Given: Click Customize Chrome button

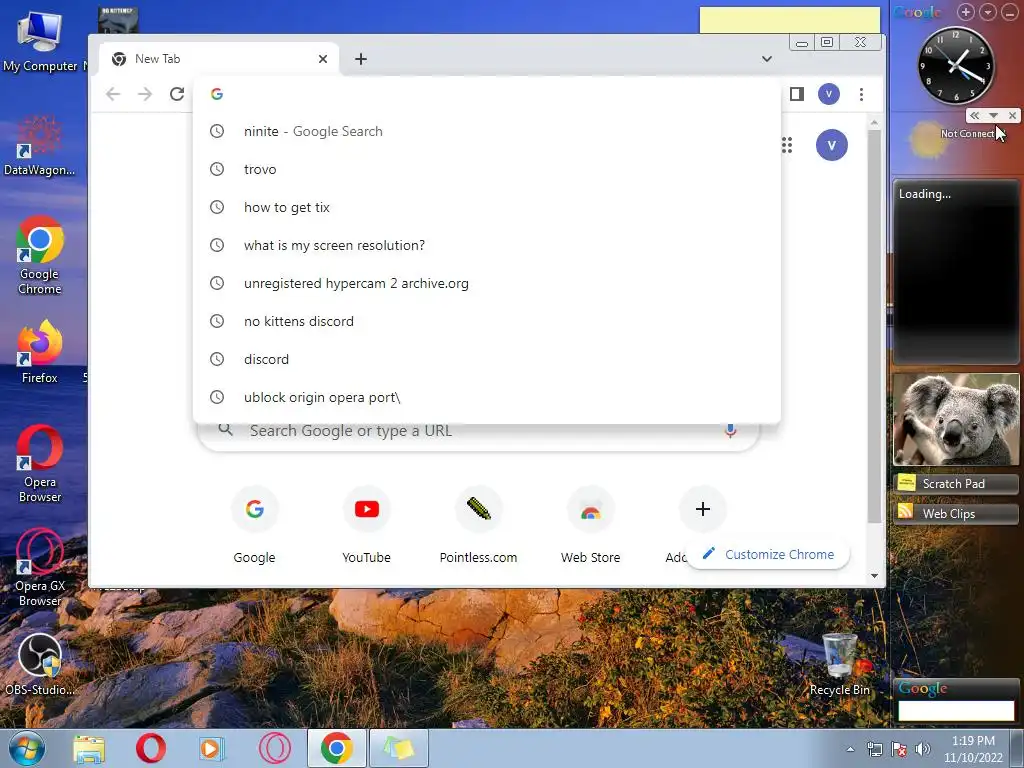Looking at the screenshot, I should pyautogui.click(x=768, y=554).
